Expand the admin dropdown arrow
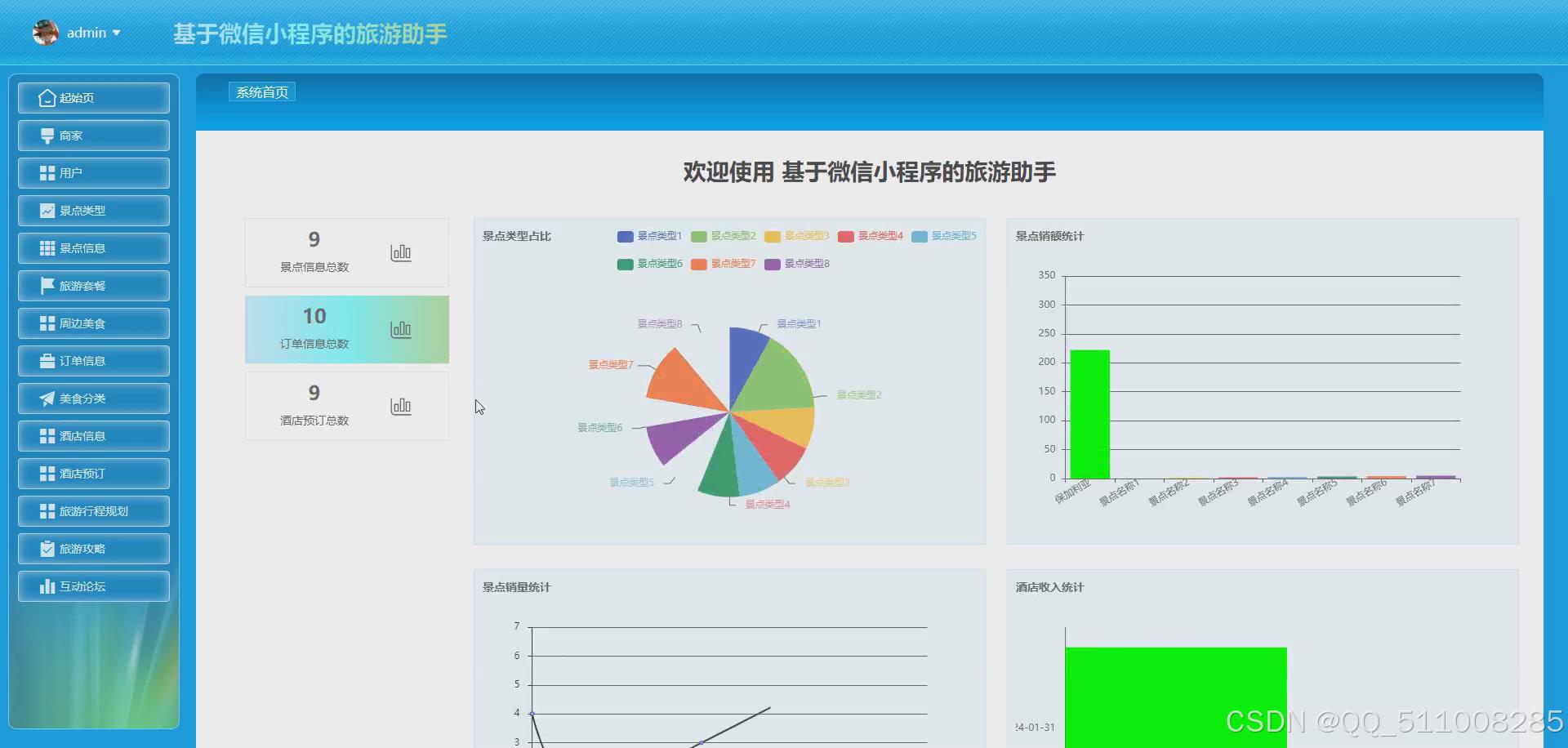 pos(117,33)
